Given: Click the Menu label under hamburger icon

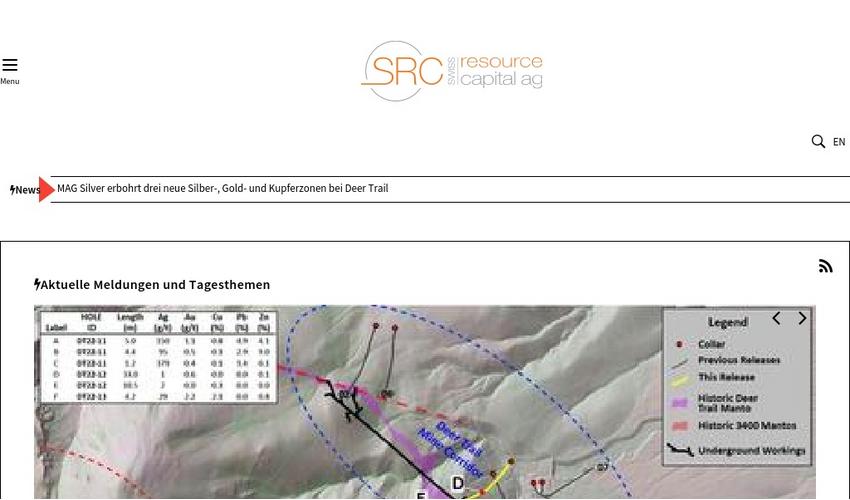Looking at the screenshot, I should (x=10, y=81).
